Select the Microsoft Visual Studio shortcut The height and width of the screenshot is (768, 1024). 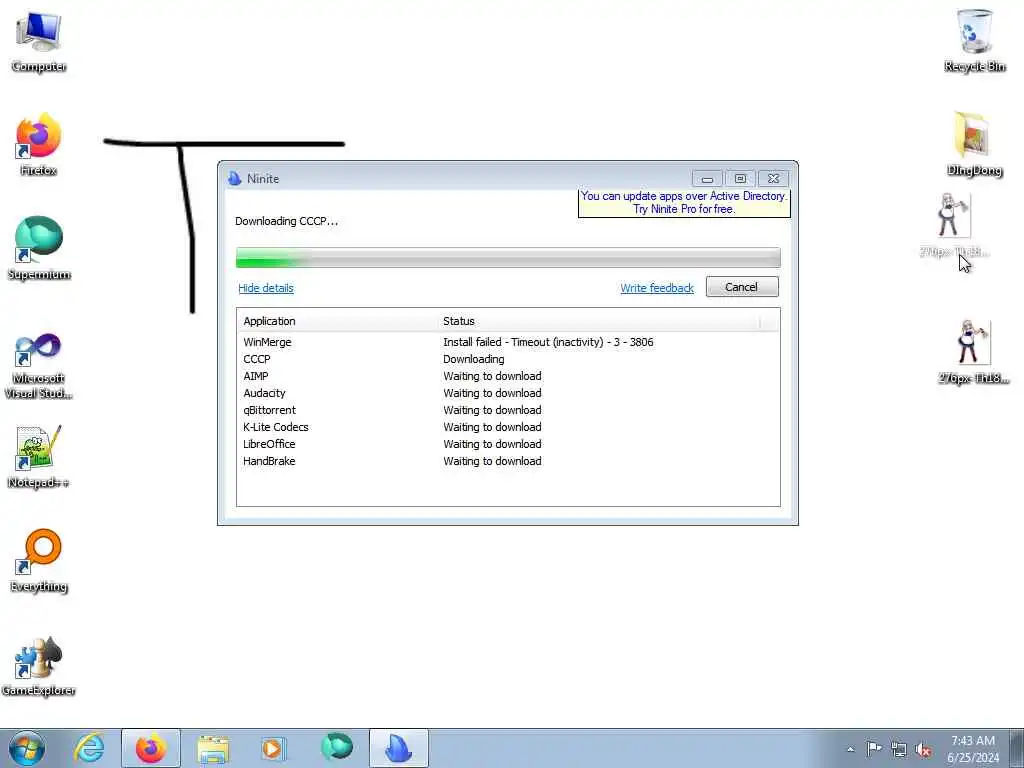(39, 366)
